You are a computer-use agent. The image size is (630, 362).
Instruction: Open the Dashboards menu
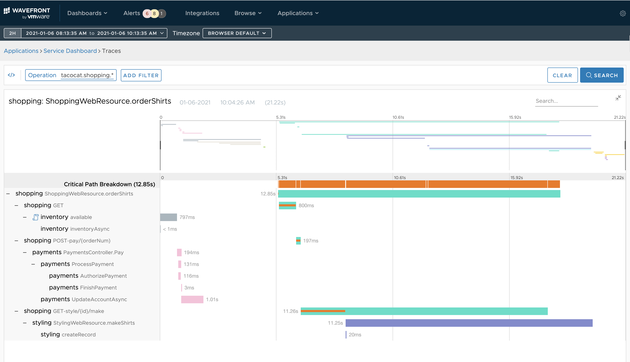[87, 13]
